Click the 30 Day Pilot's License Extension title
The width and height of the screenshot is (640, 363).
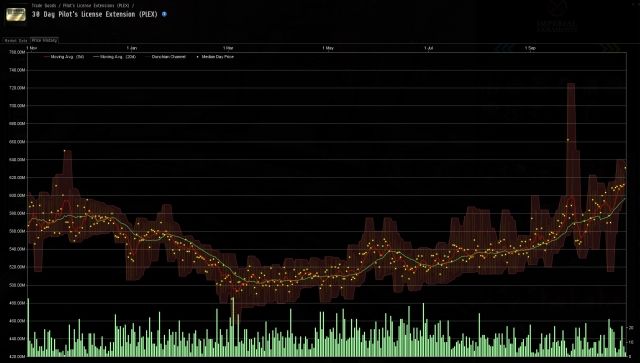(94, 14)
